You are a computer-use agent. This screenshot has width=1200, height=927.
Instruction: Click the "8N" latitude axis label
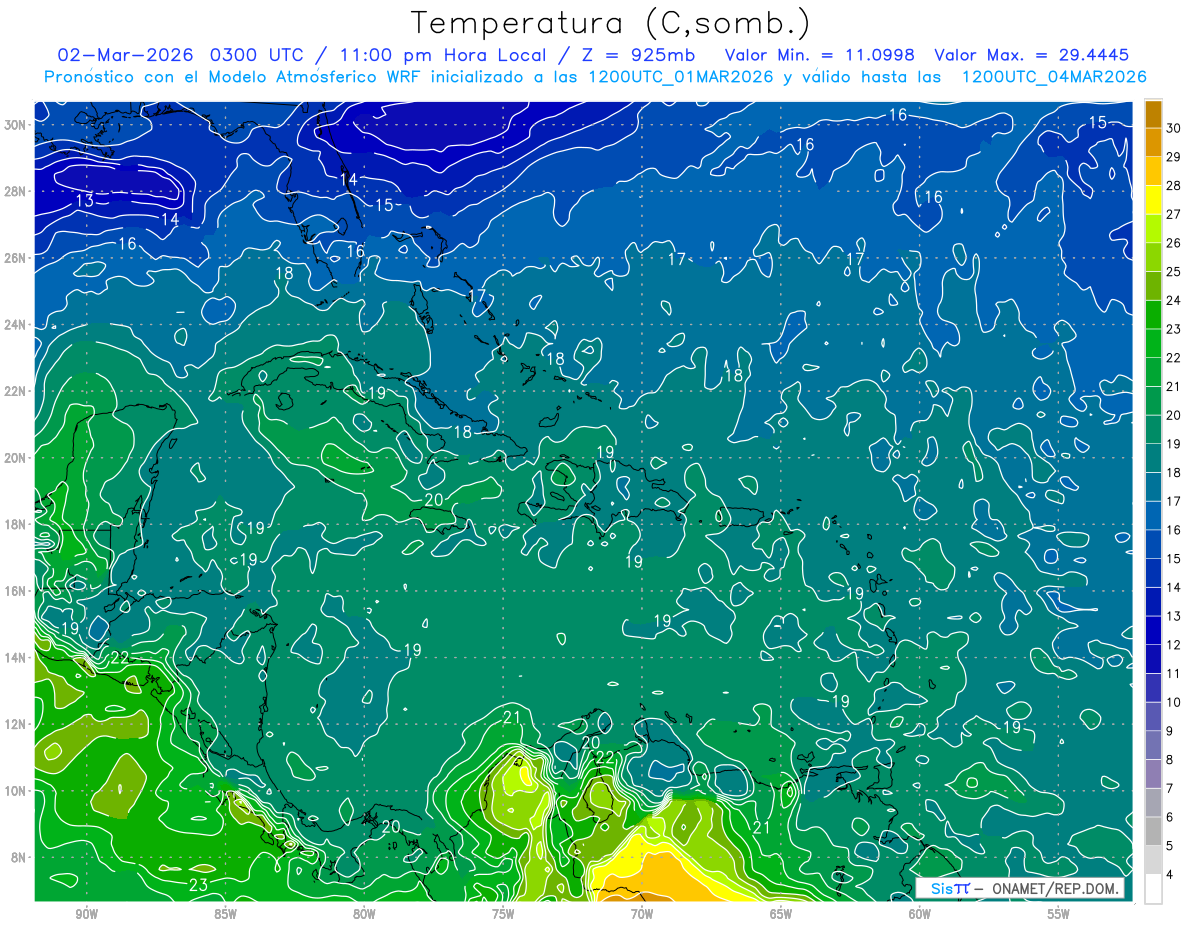18,857
